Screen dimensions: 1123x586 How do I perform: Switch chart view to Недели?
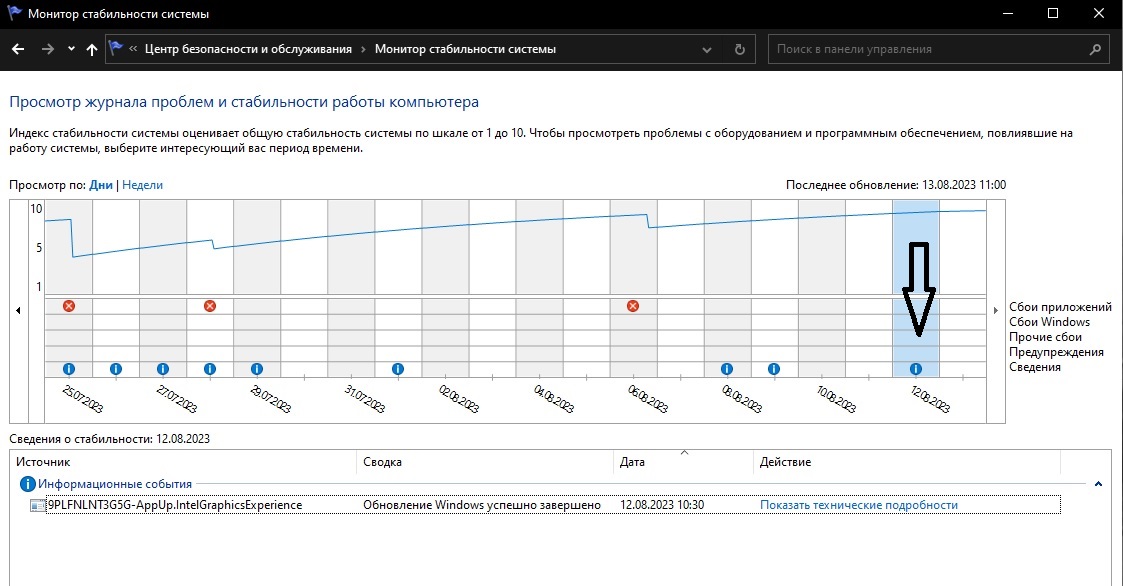coord(142,185)
